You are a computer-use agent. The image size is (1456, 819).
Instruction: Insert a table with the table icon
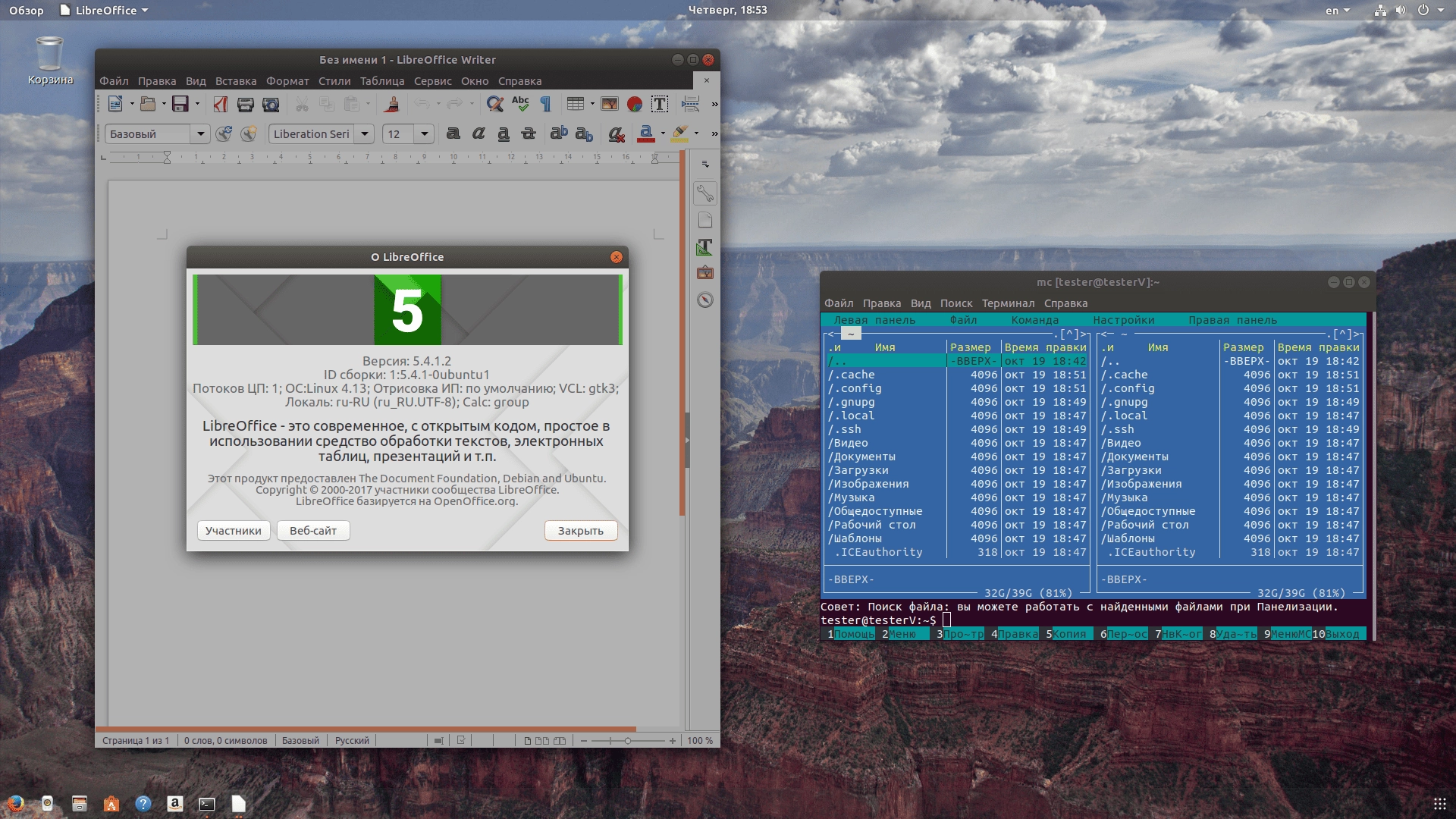tap(576, 104)
